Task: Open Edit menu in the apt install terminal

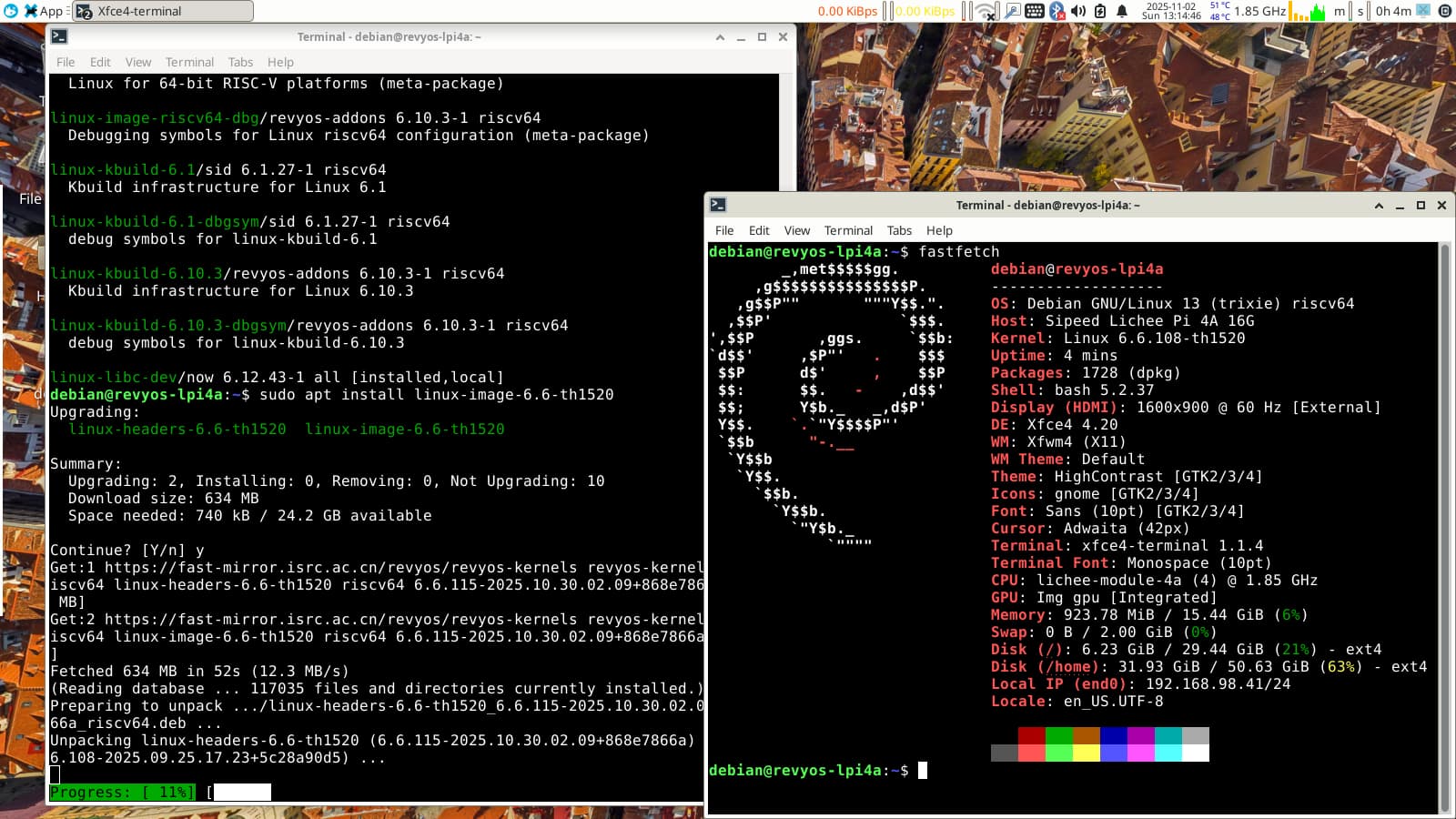Action: (100, 62)
